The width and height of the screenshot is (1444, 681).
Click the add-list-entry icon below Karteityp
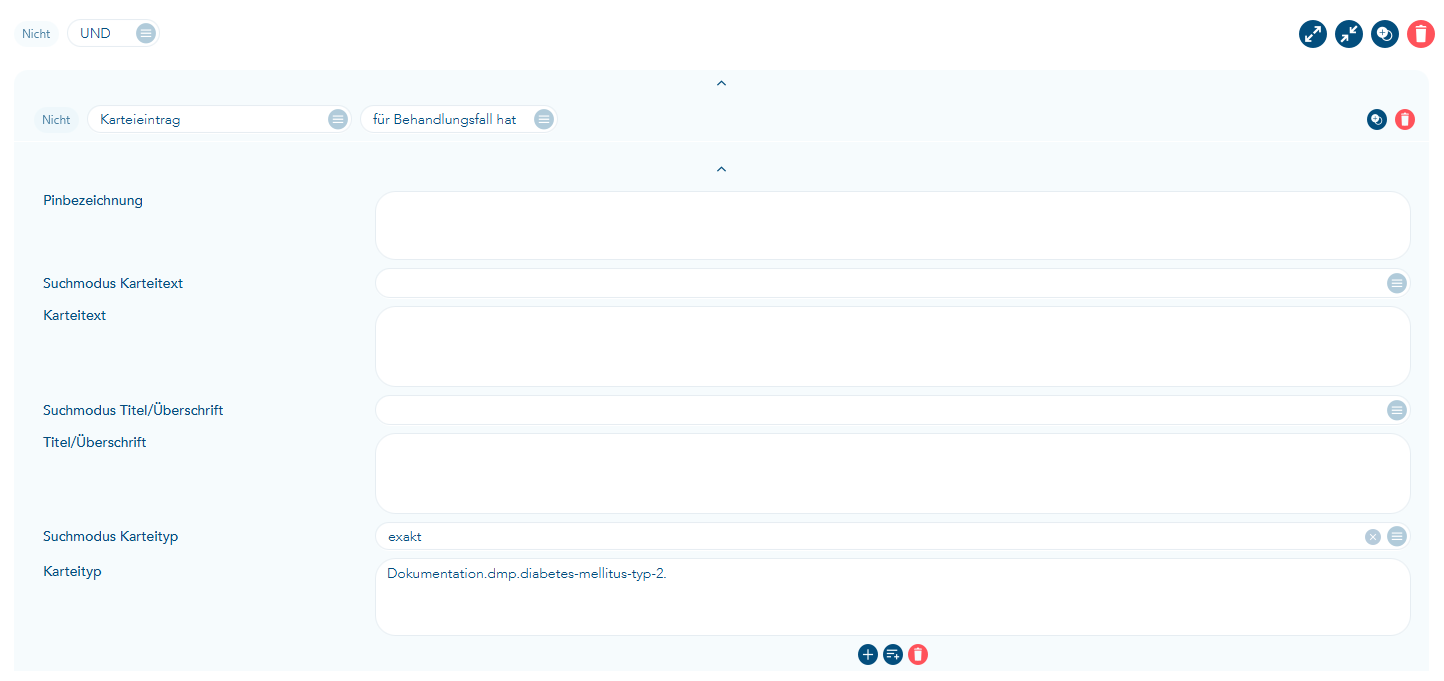point(893,655)
